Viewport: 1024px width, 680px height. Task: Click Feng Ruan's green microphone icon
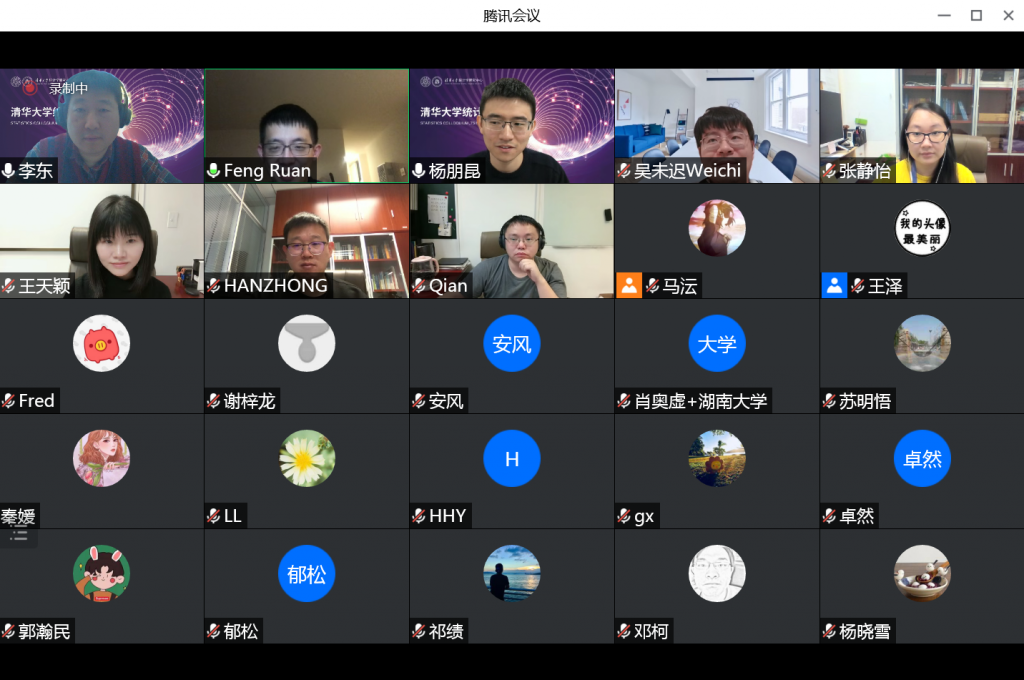coord(213,171)
